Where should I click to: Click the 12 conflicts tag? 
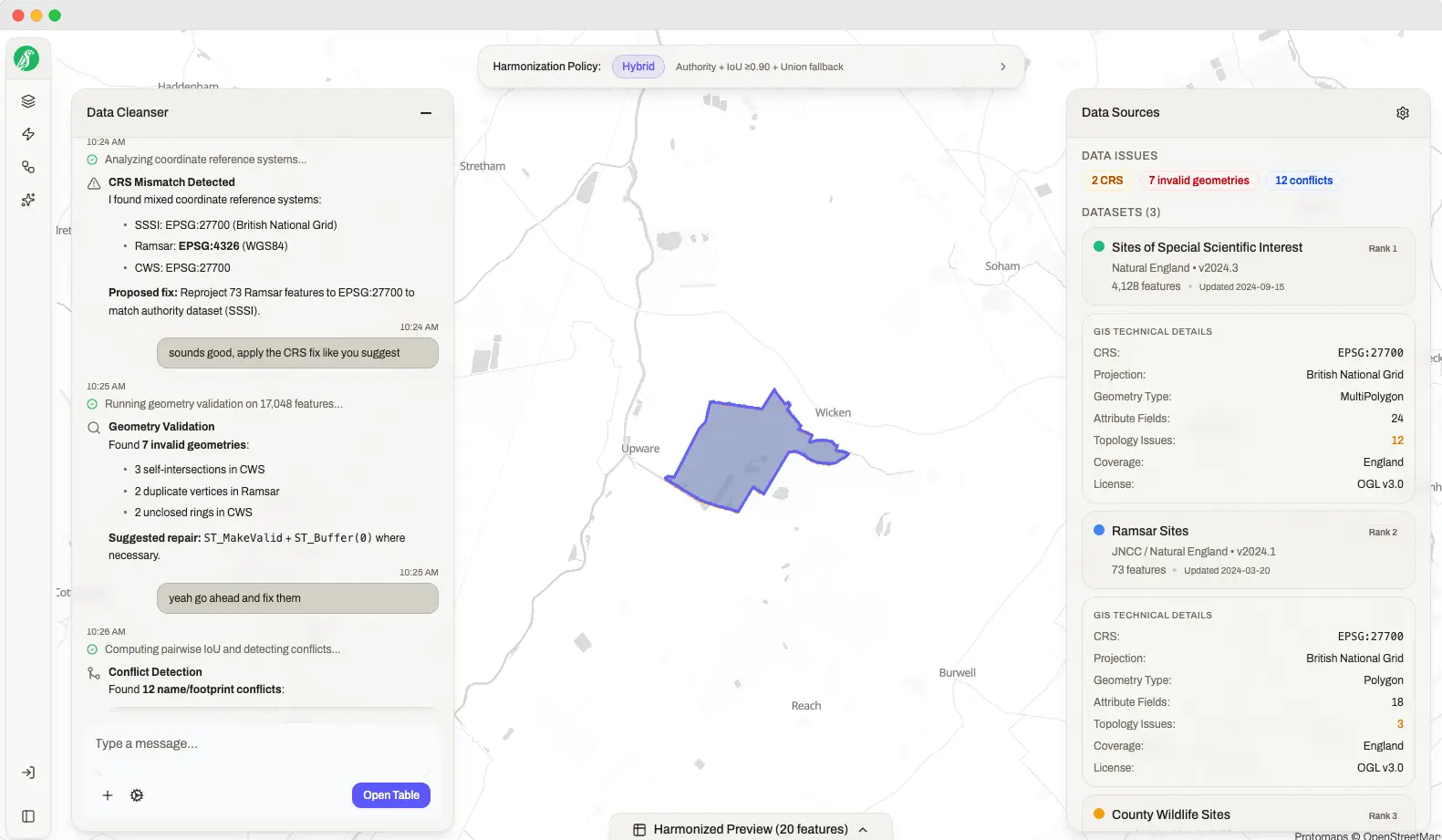tap(1302, 181)
